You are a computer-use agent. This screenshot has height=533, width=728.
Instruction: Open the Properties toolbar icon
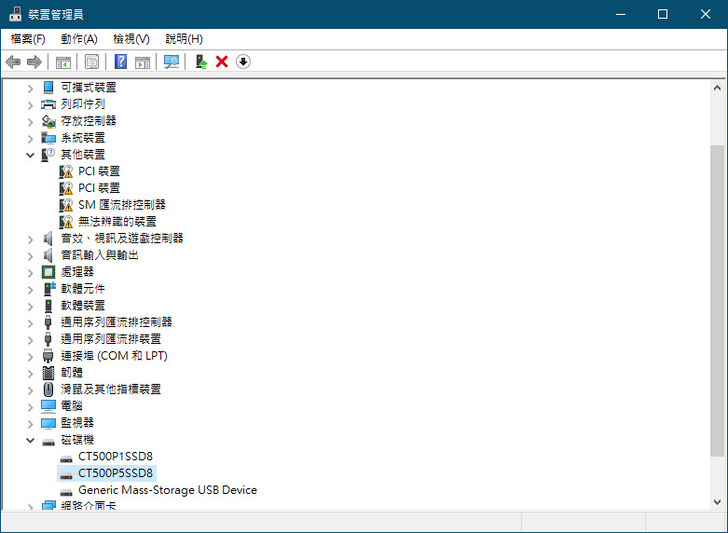coord(91,62)
